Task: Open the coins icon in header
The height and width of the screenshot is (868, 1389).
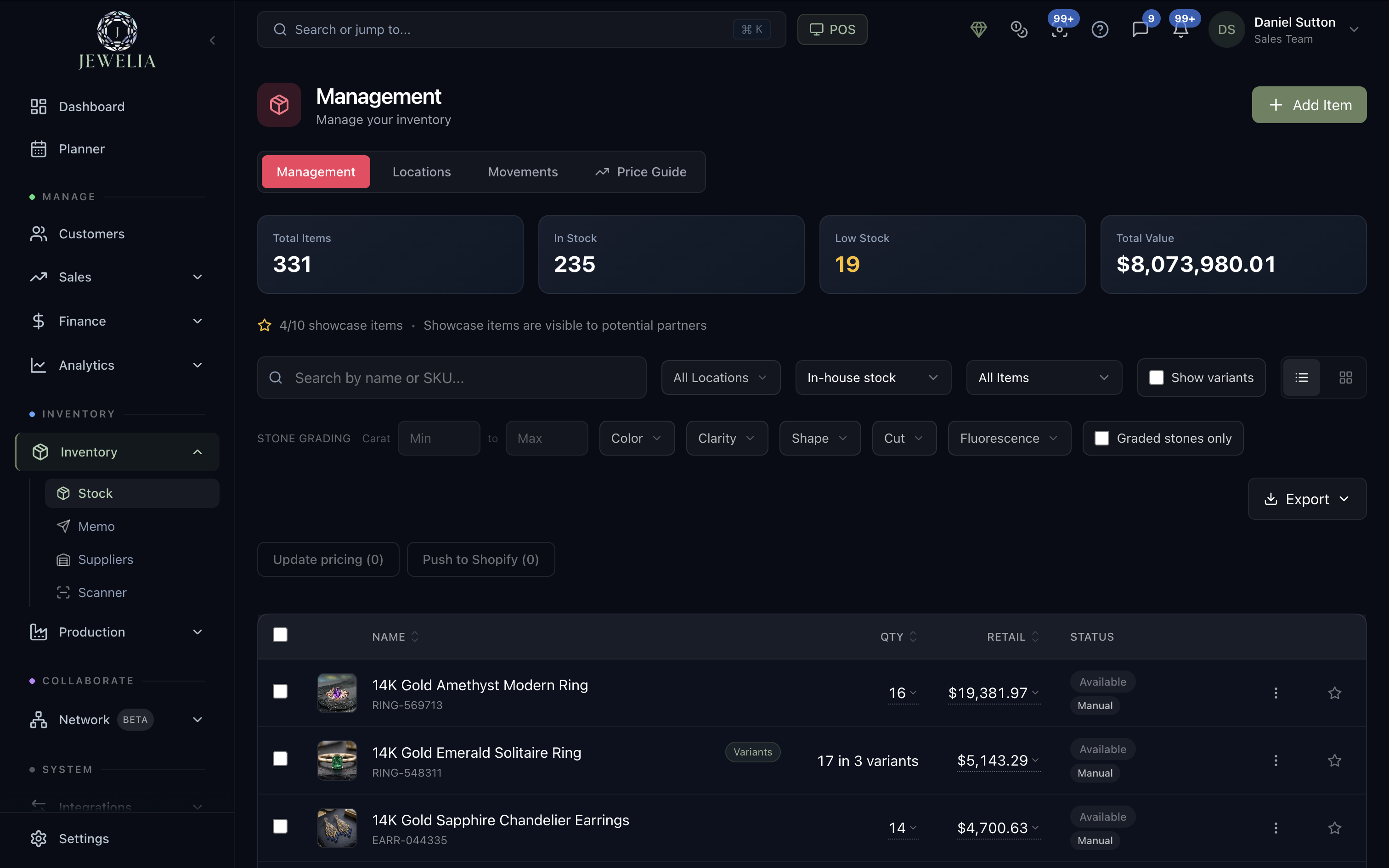Action: [x=1019, y=29]
